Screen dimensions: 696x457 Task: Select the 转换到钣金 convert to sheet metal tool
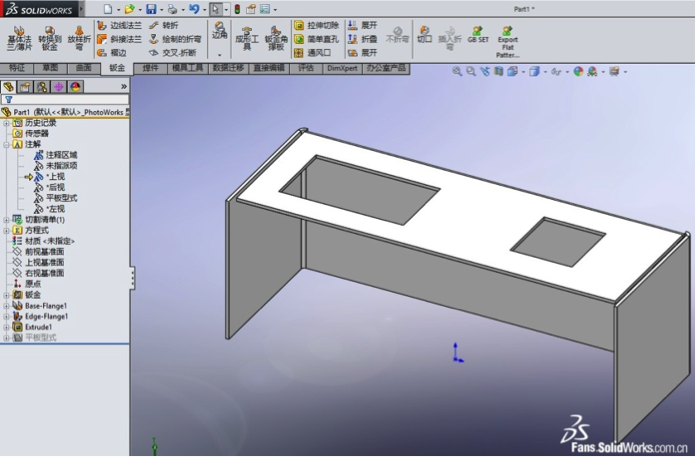[x=49, y=36]
